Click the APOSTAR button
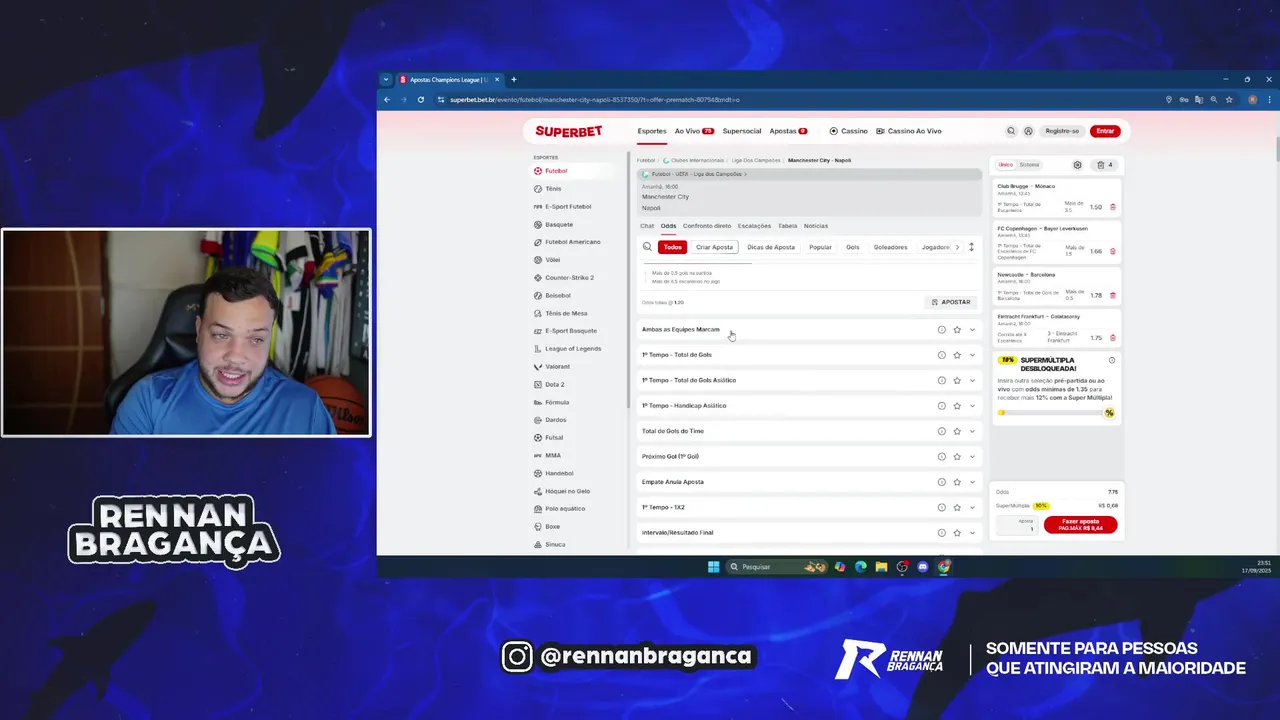The width and height of the screenshot is (1280, 720). pos(951,302)
